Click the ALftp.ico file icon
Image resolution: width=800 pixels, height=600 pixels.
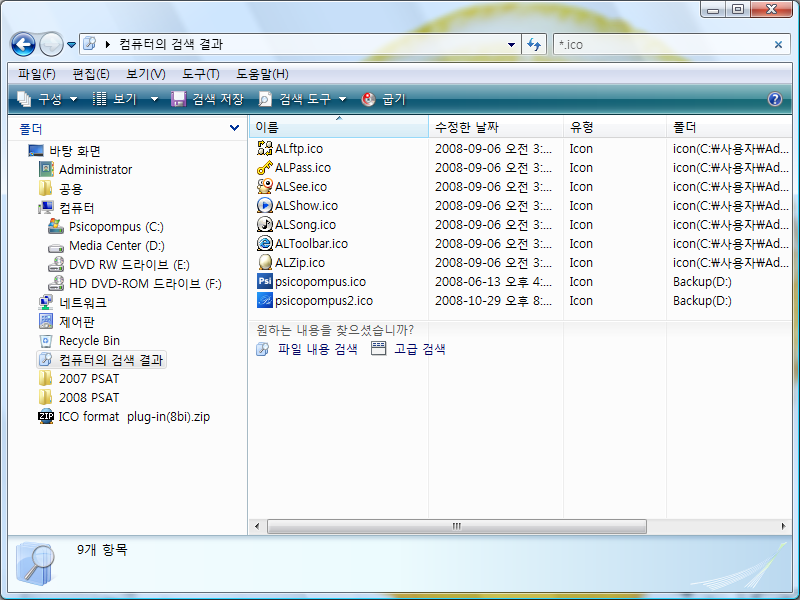[265, 148]
